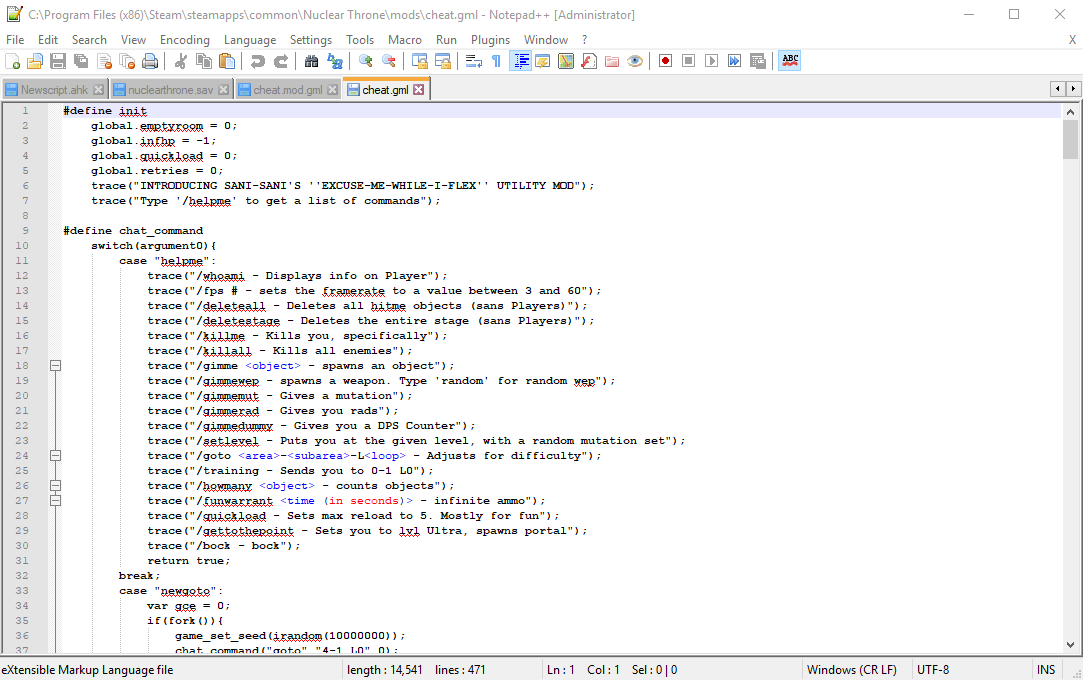1083x680 pixels.
Task: Collapse the fold marker on line 26
Action: [56, 486]
